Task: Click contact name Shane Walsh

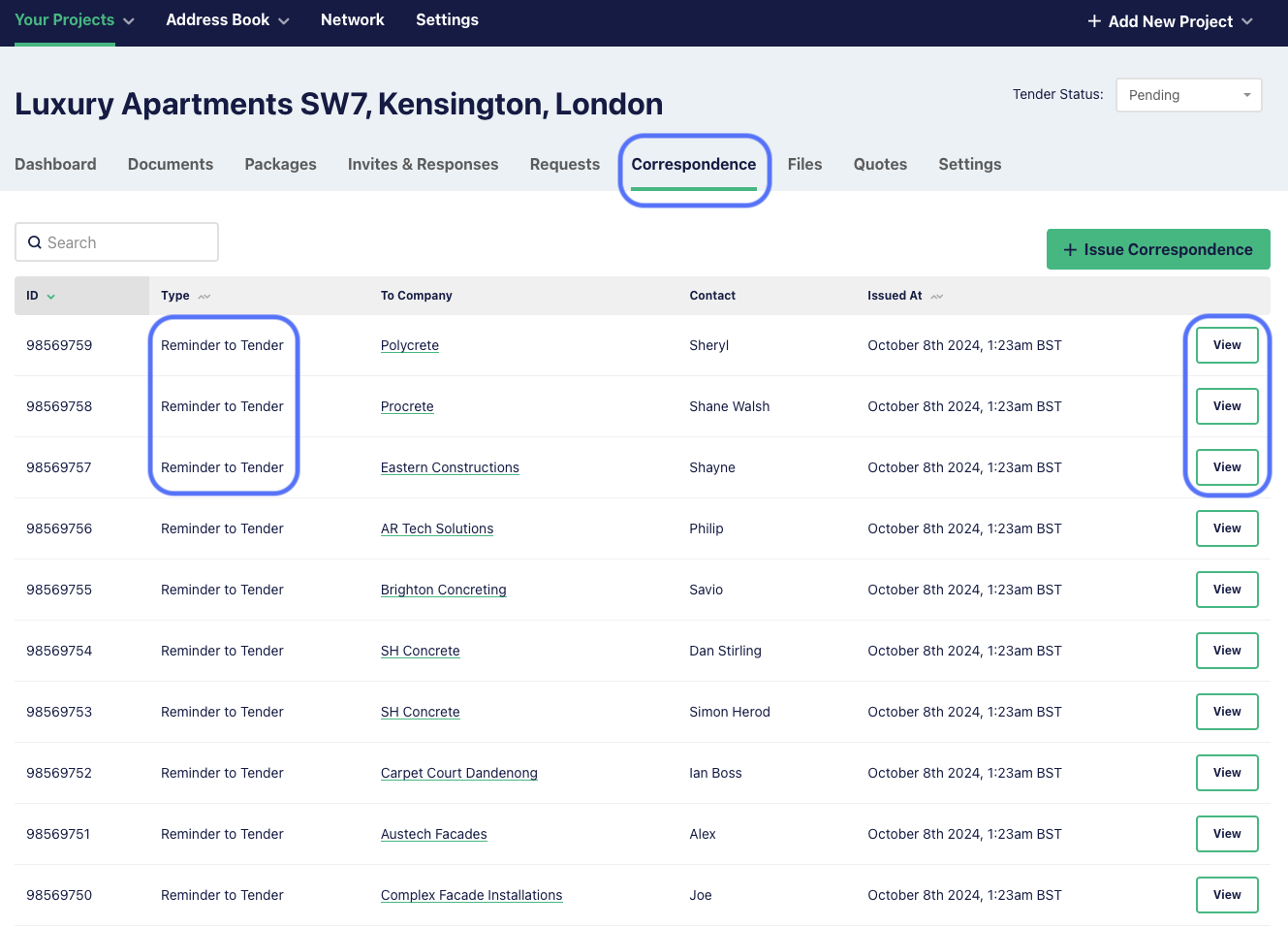Action: pyautogui.click(x=730, y=406)
